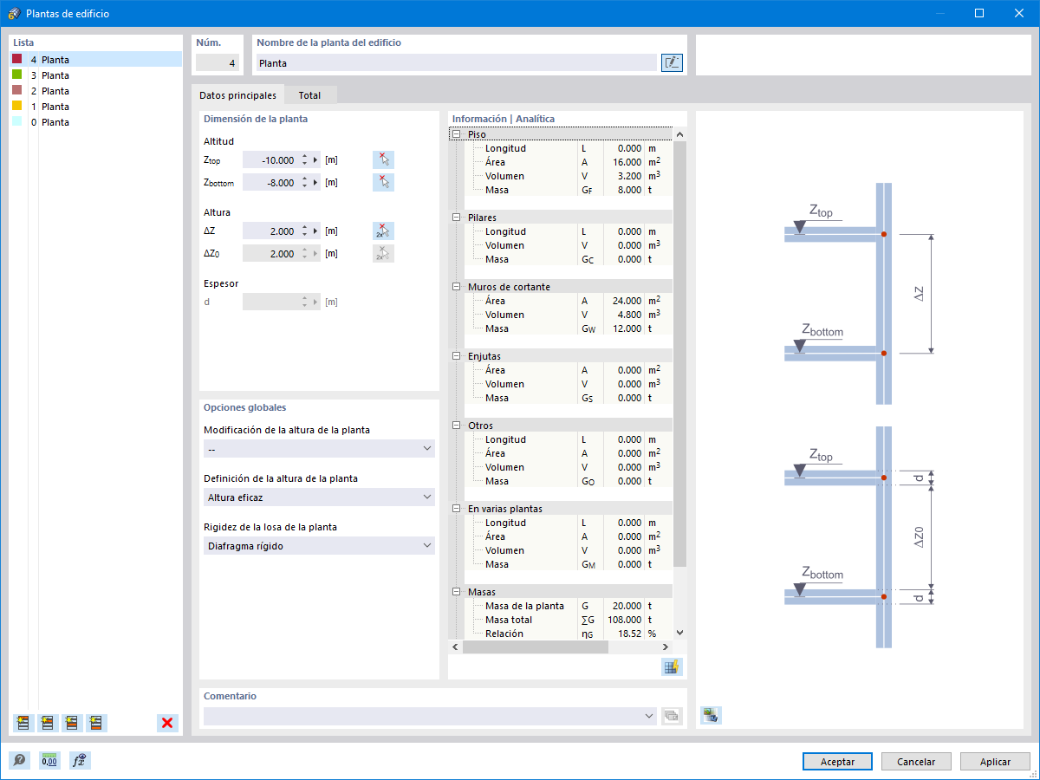This screenshot has height=780, width=1040.
Task: Select story 1 Planta in list
Action: (96, 106)
